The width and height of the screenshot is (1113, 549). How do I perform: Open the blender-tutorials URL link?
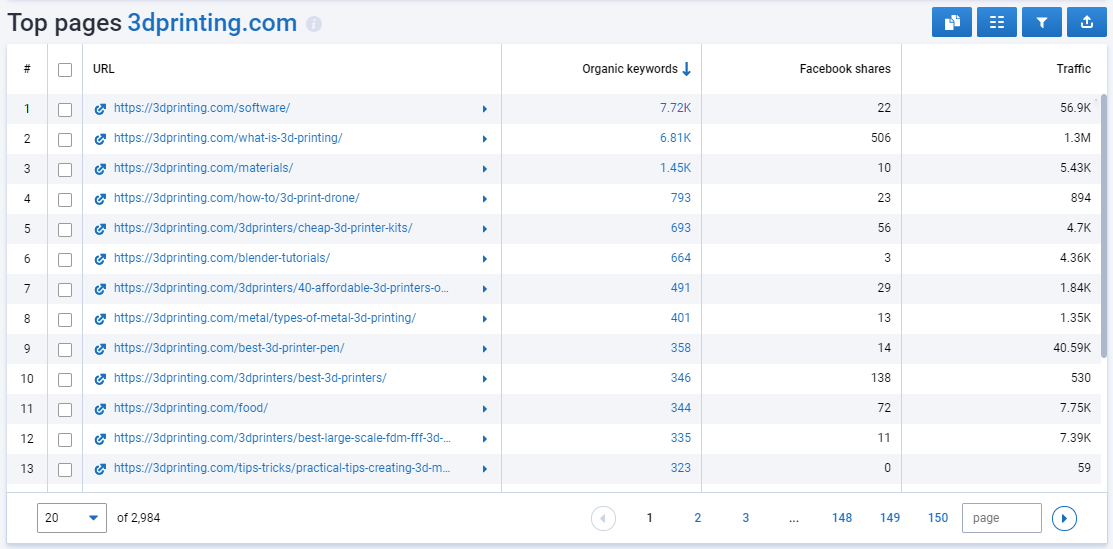[x=221, y=258]
